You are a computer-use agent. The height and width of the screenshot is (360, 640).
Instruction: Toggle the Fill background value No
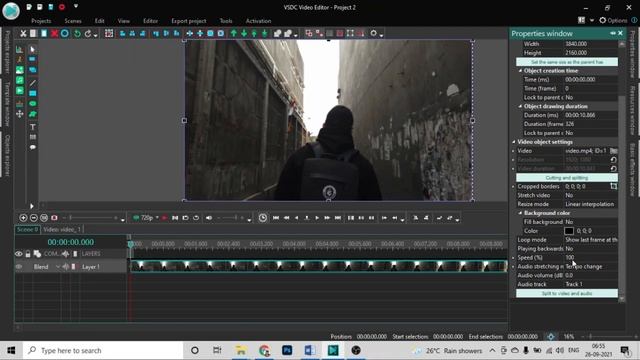pos(591,222)
